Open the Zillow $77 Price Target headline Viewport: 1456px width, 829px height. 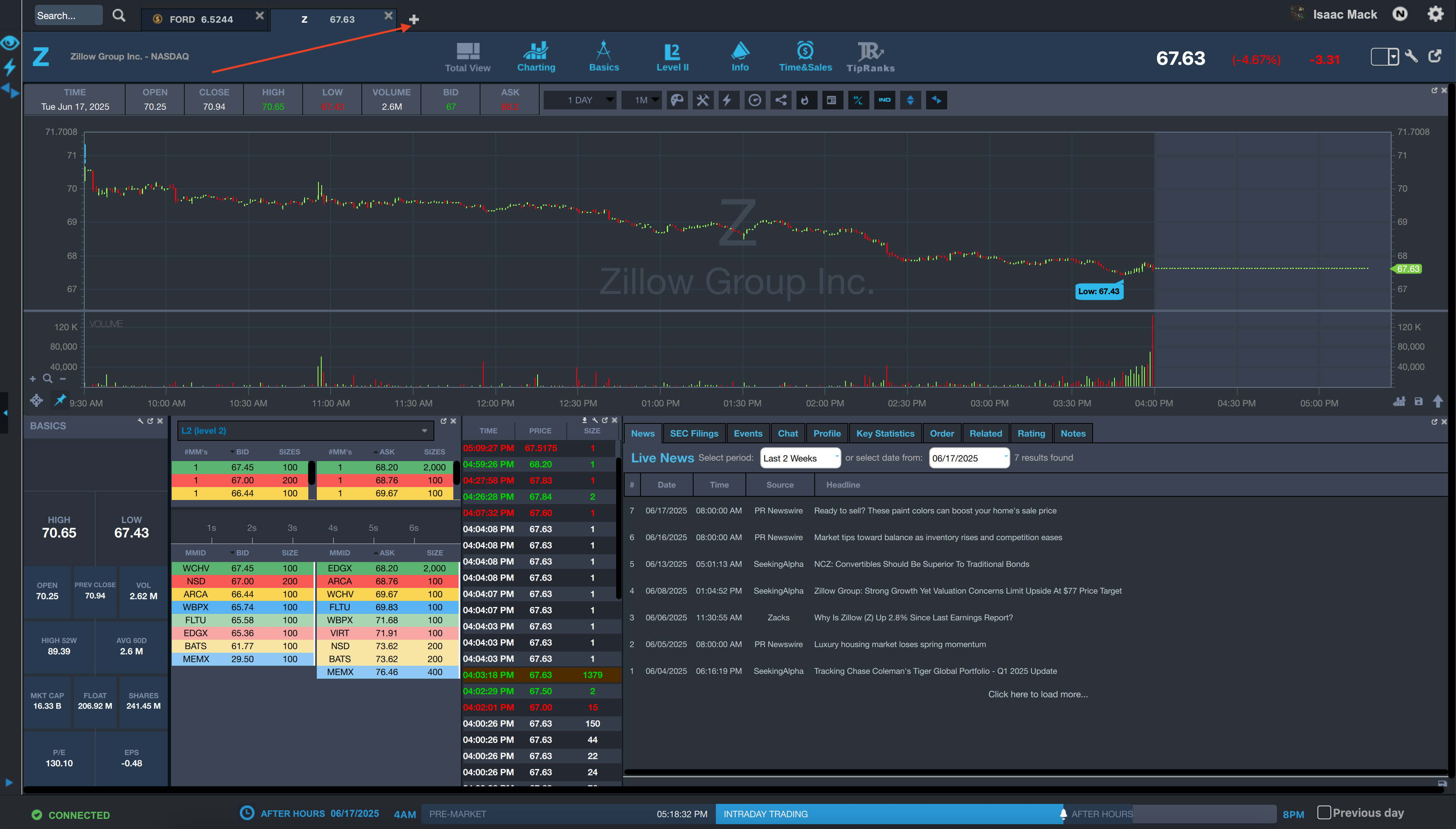pyautogui.click(x=968, y=591)
